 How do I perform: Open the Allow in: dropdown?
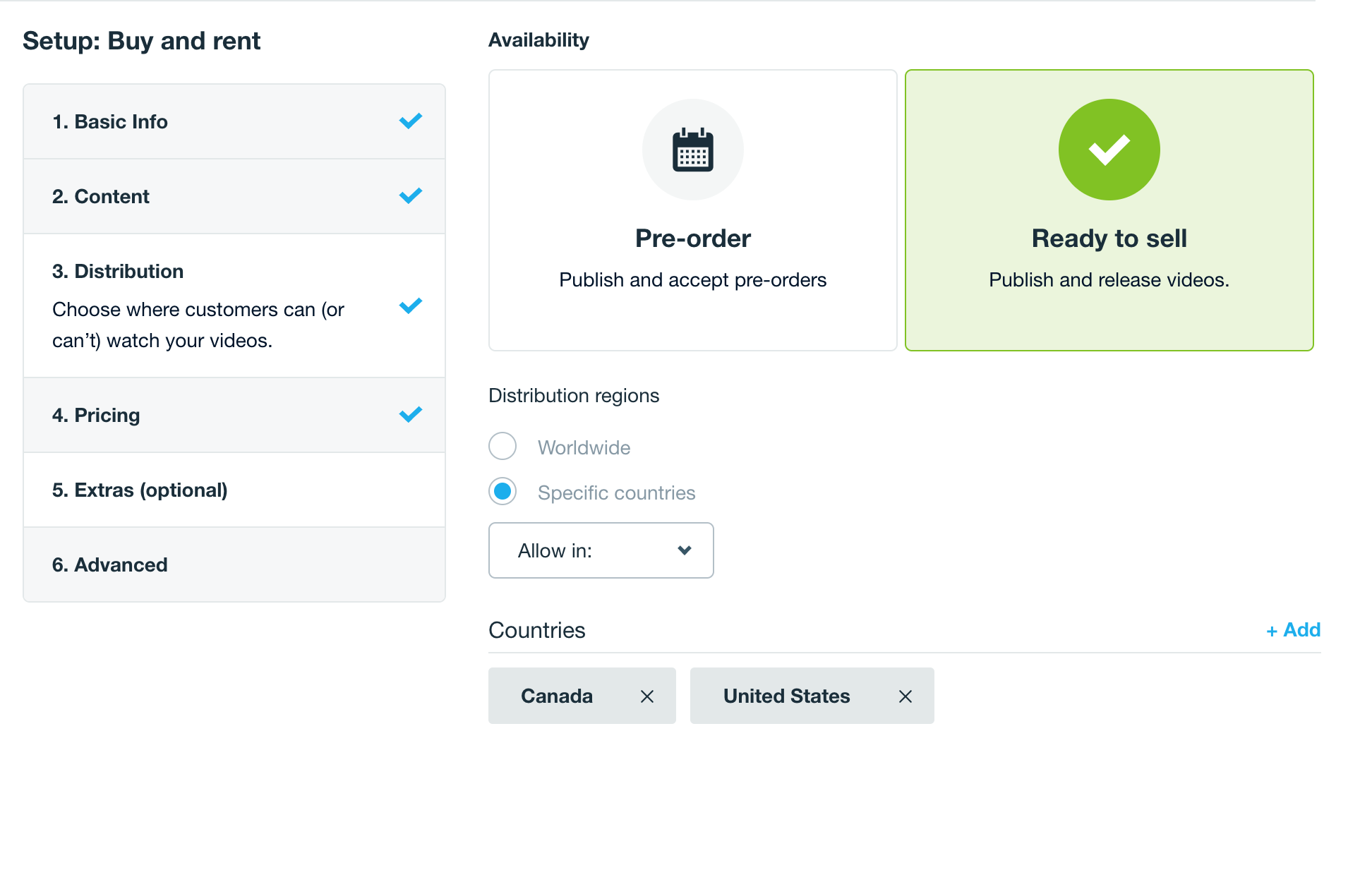[600, 550]
